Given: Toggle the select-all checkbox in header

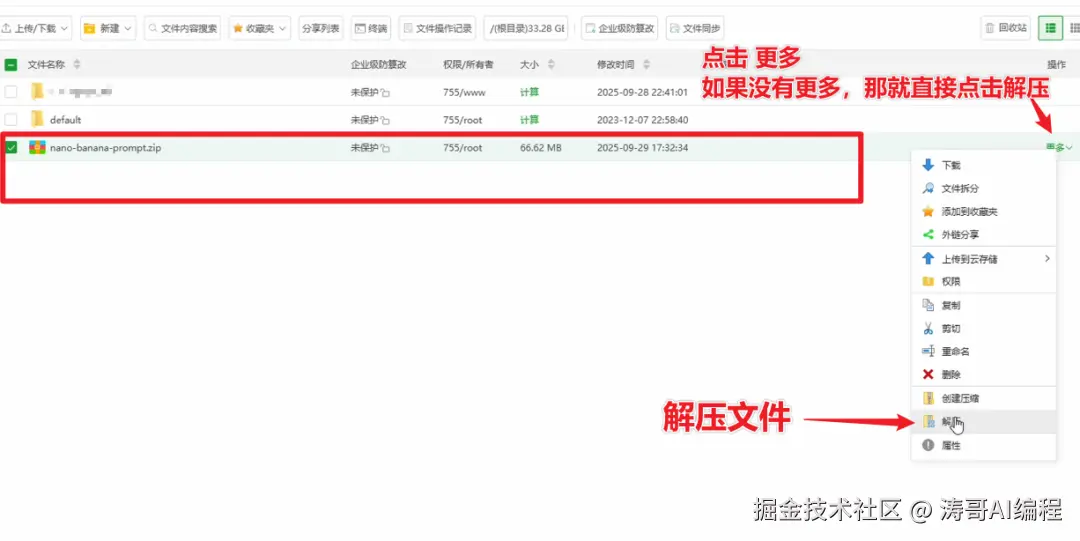Looking at the screenshot, I should pos(10,65).
